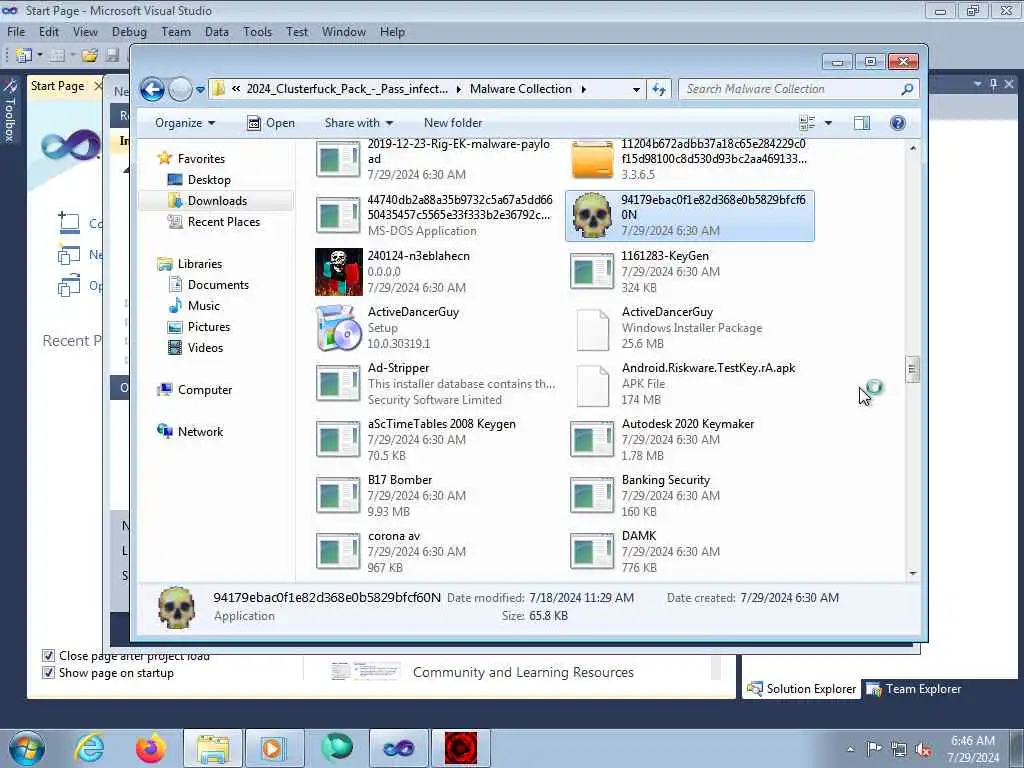Open Firefox from taskbar
1024x768 pixels.
pyautogui.click(x=150, y=748)
